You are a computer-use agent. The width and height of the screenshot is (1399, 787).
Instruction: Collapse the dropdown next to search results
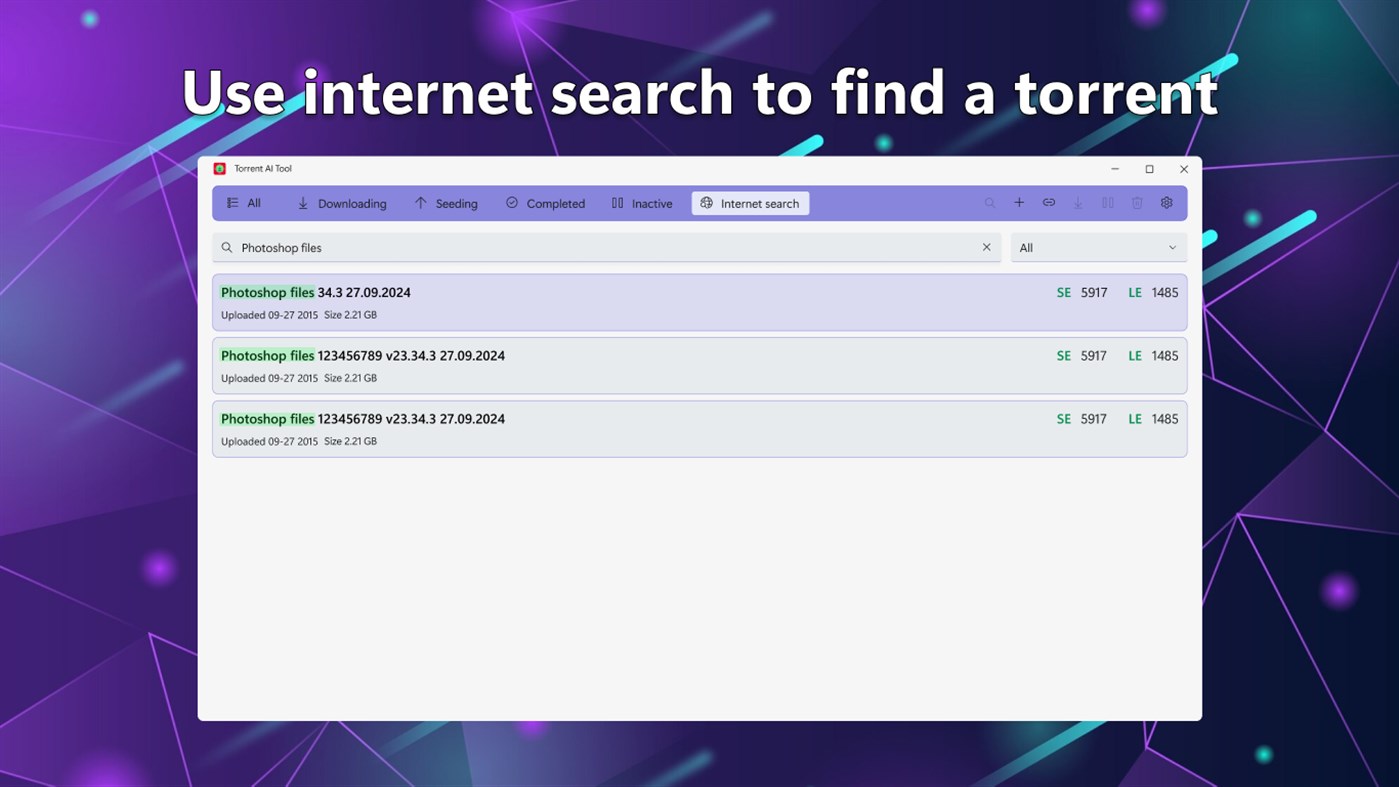pyautogui.click(x=1172, y=247)
